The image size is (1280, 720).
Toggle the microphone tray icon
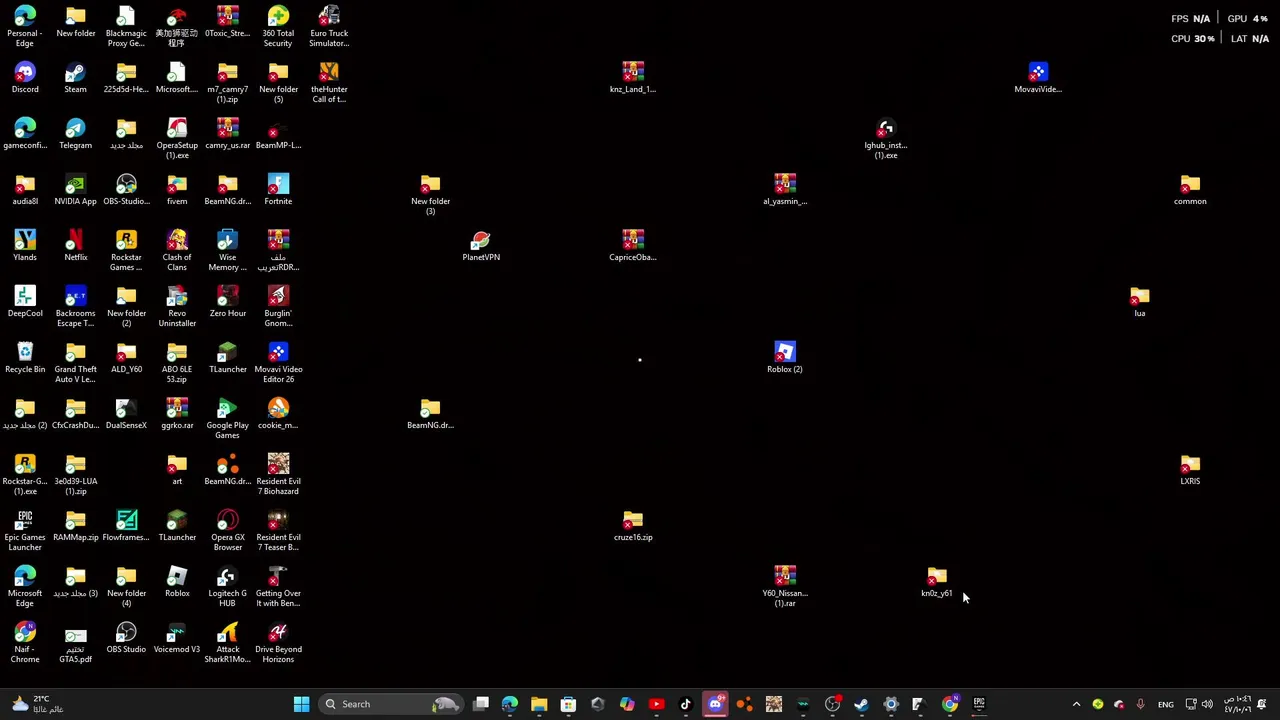pos(1140,704)
